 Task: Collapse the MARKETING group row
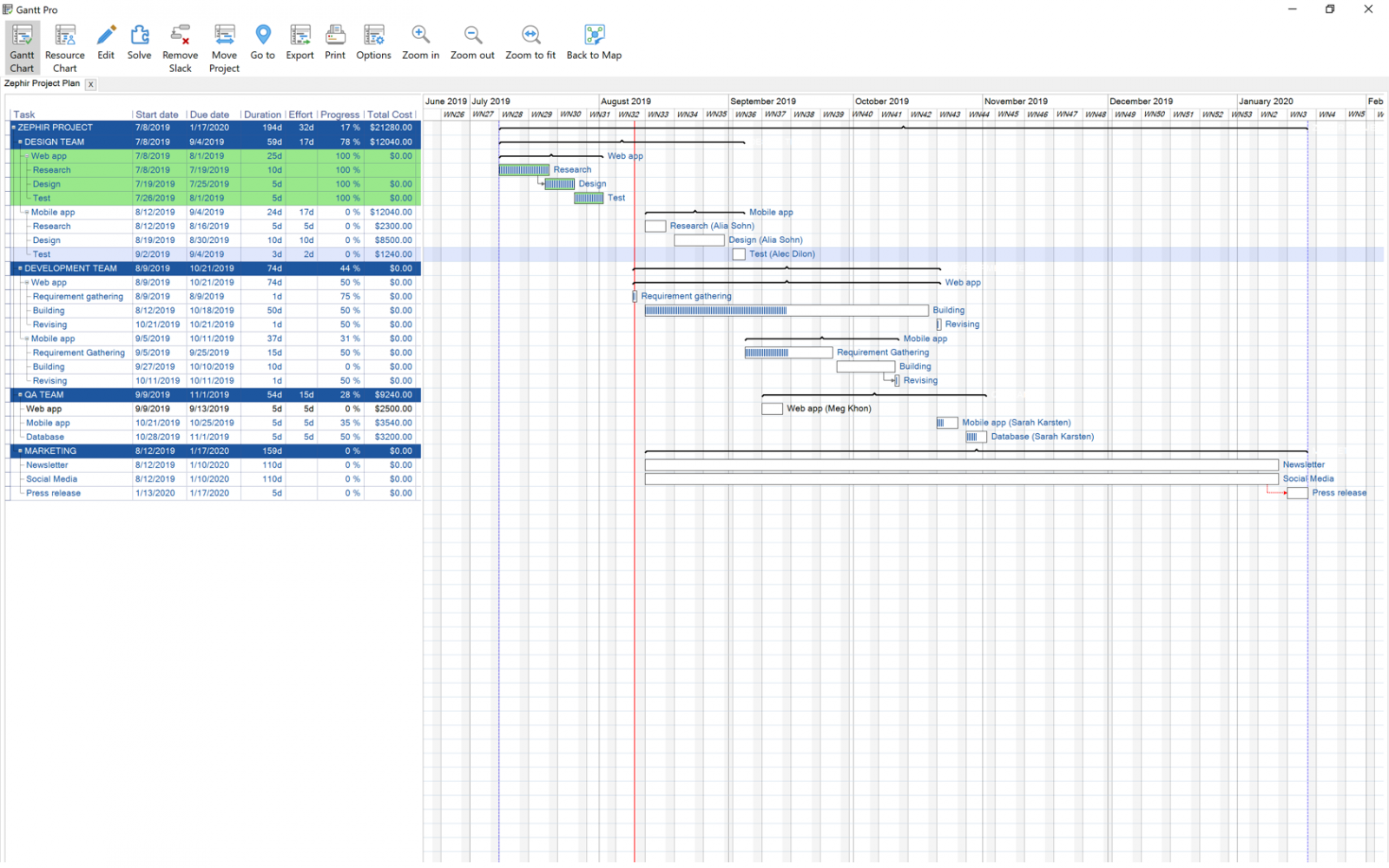click(20, 451)
